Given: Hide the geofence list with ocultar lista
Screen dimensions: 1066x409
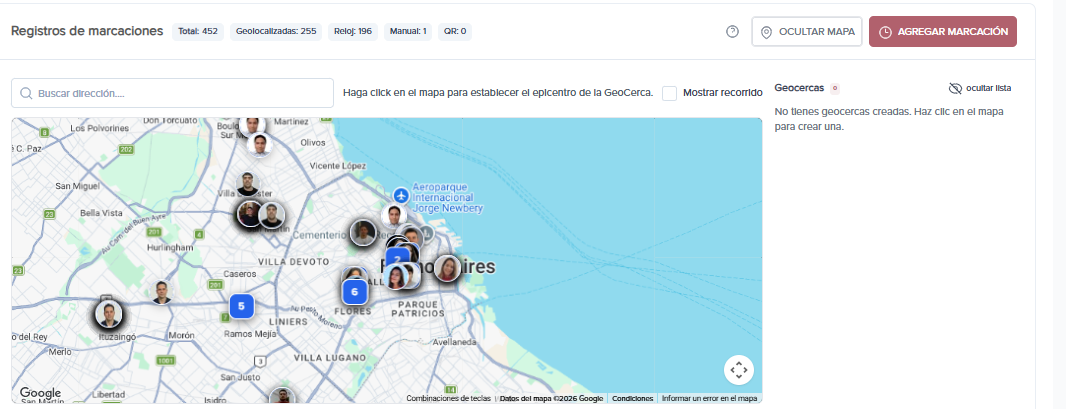Looking at the screenshot, I should [x=980, y=88].
